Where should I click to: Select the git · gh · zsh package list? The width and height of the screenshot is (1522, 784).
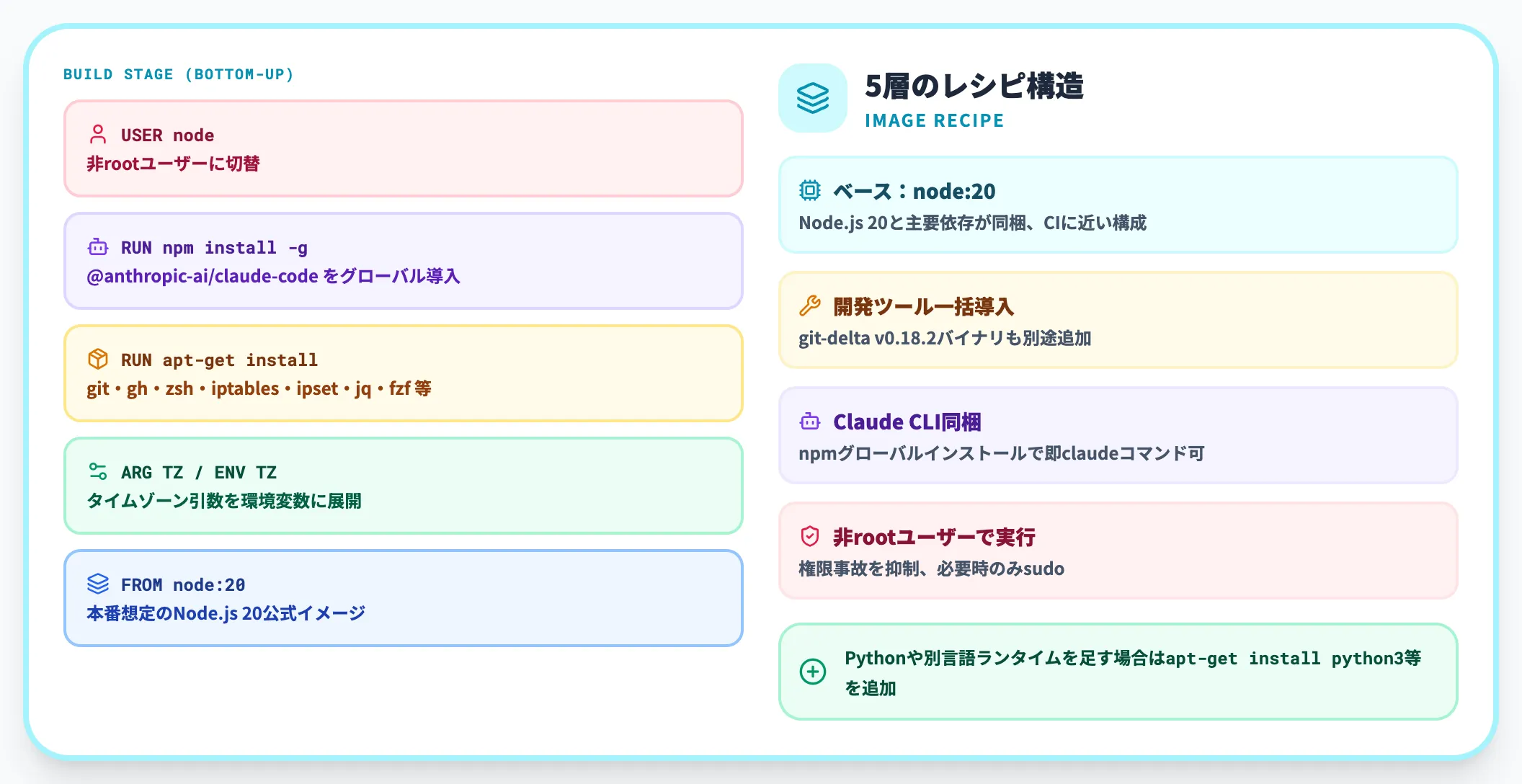point(259,388)
